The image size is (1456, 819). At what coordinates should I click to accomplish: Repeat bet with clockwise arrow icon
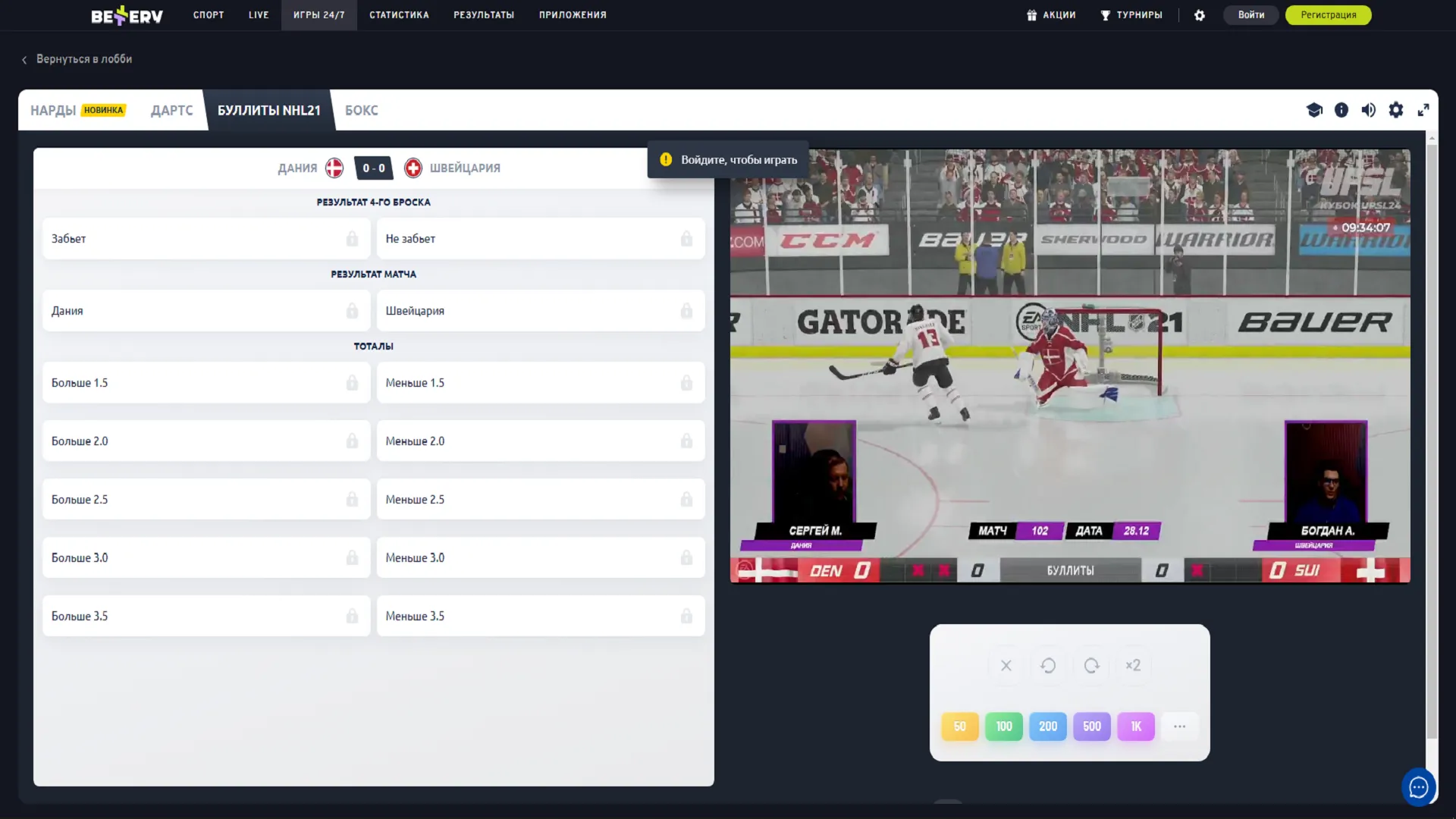point(1091,666)
